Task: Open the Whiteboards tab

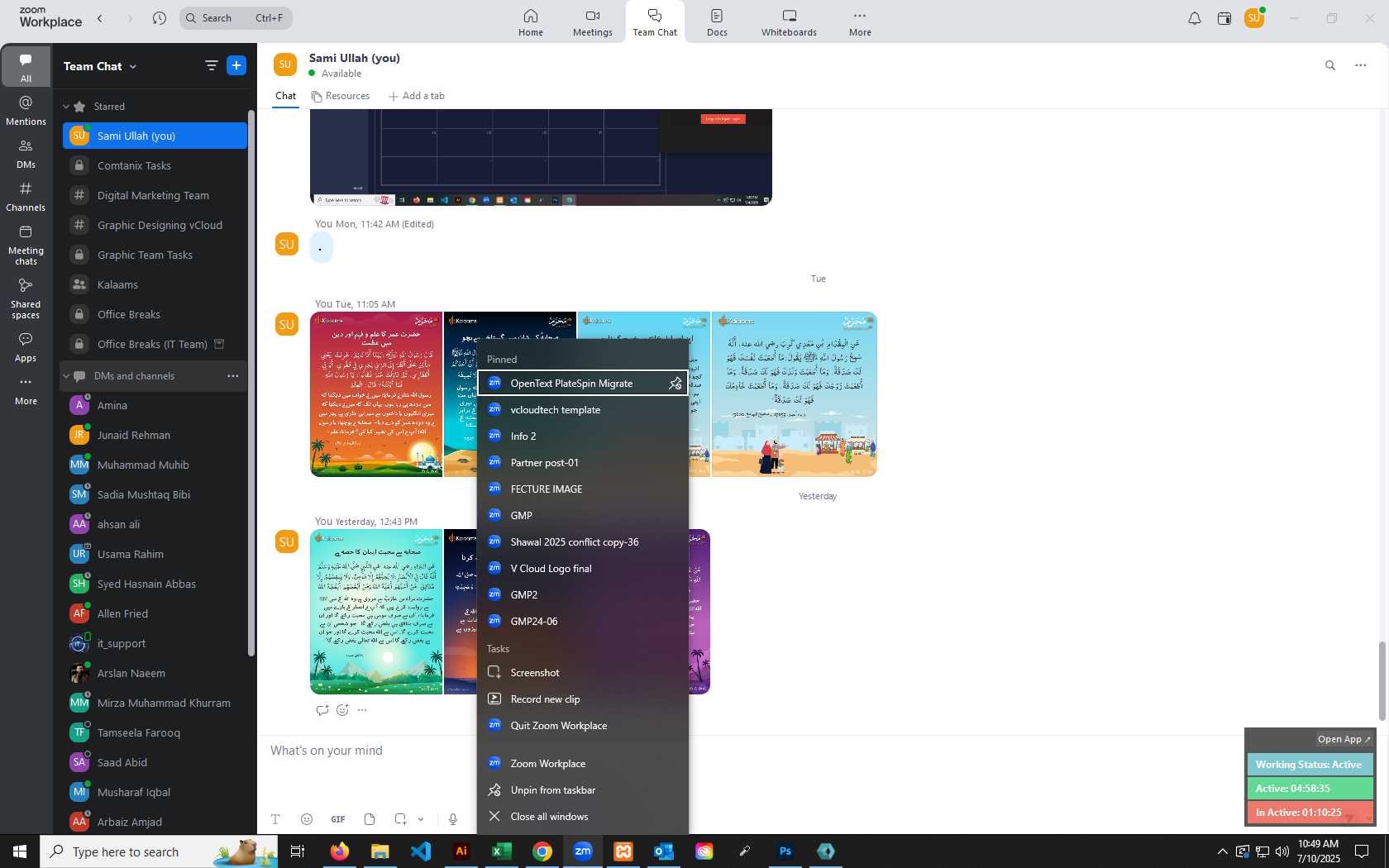Action: 789,22
